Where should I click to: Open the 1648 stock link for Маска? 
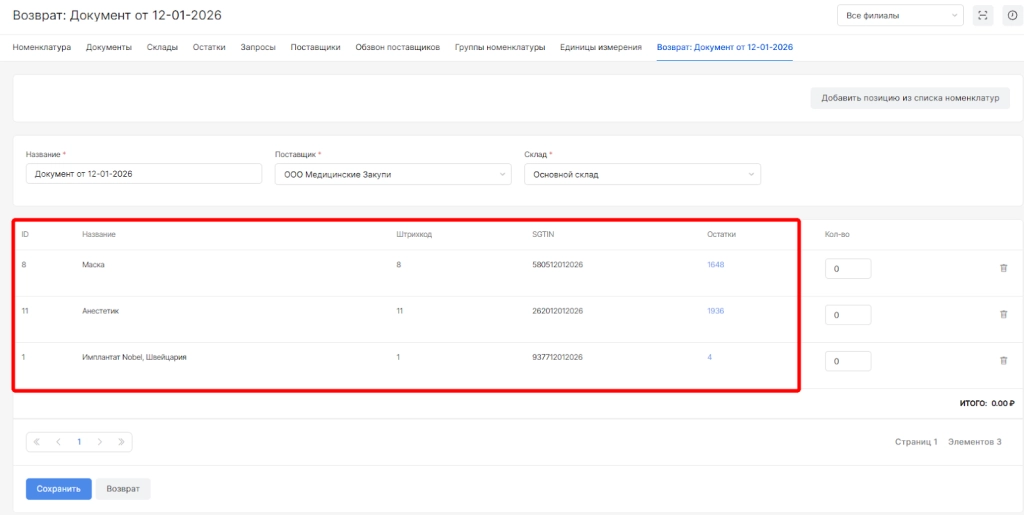pos(715,265)
